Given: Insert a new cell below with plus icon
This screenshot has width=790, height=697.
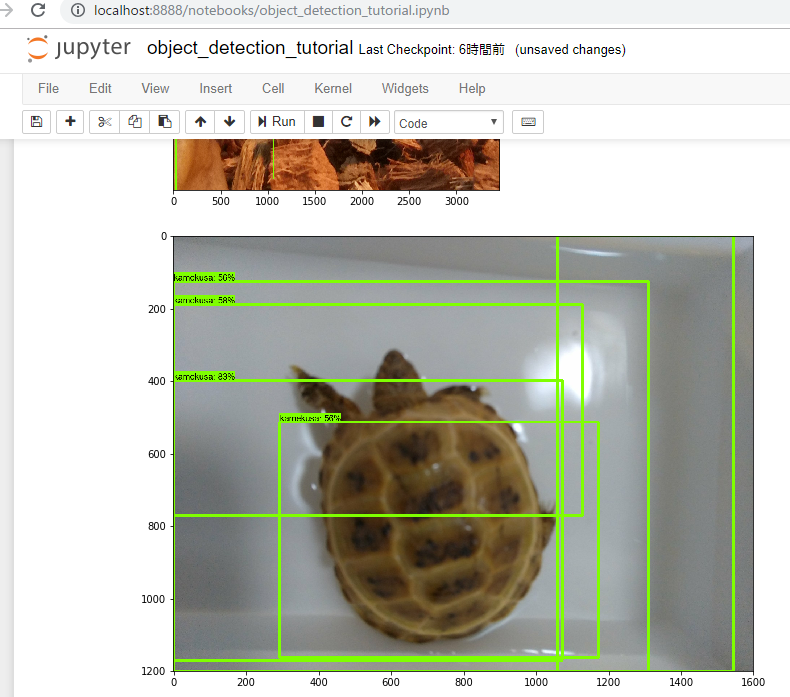Looking at the screenshot, I should (x=70, y=122).
